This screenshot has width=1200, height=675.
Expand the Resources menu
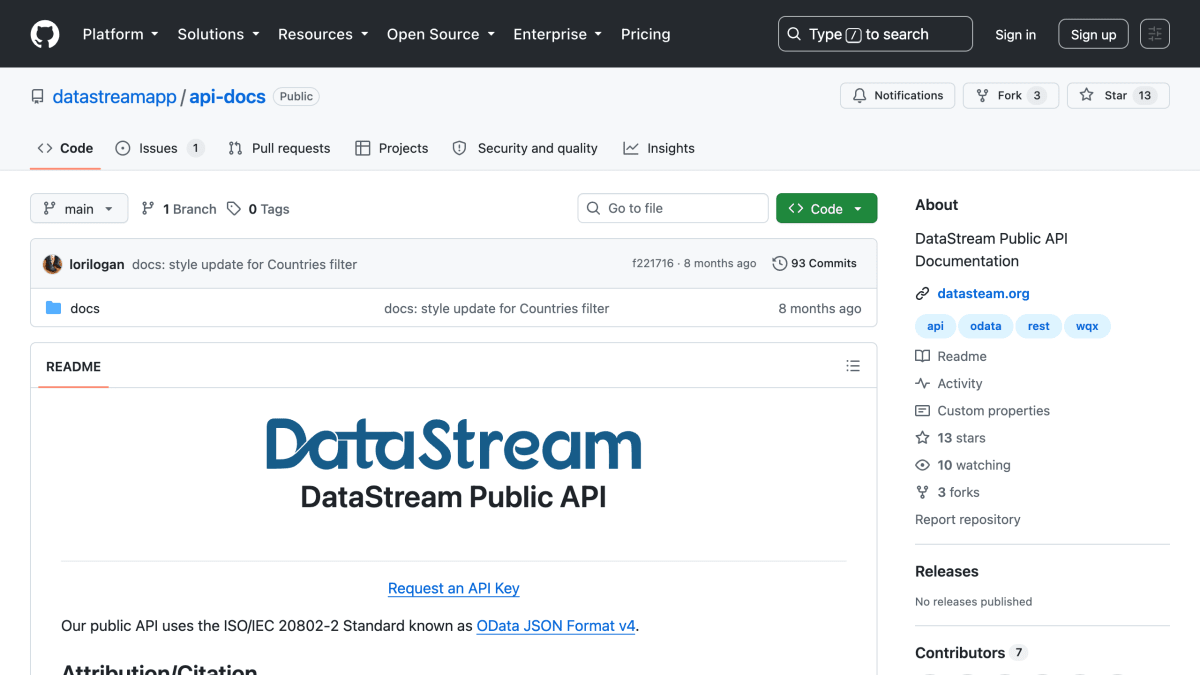coord(322,34)
